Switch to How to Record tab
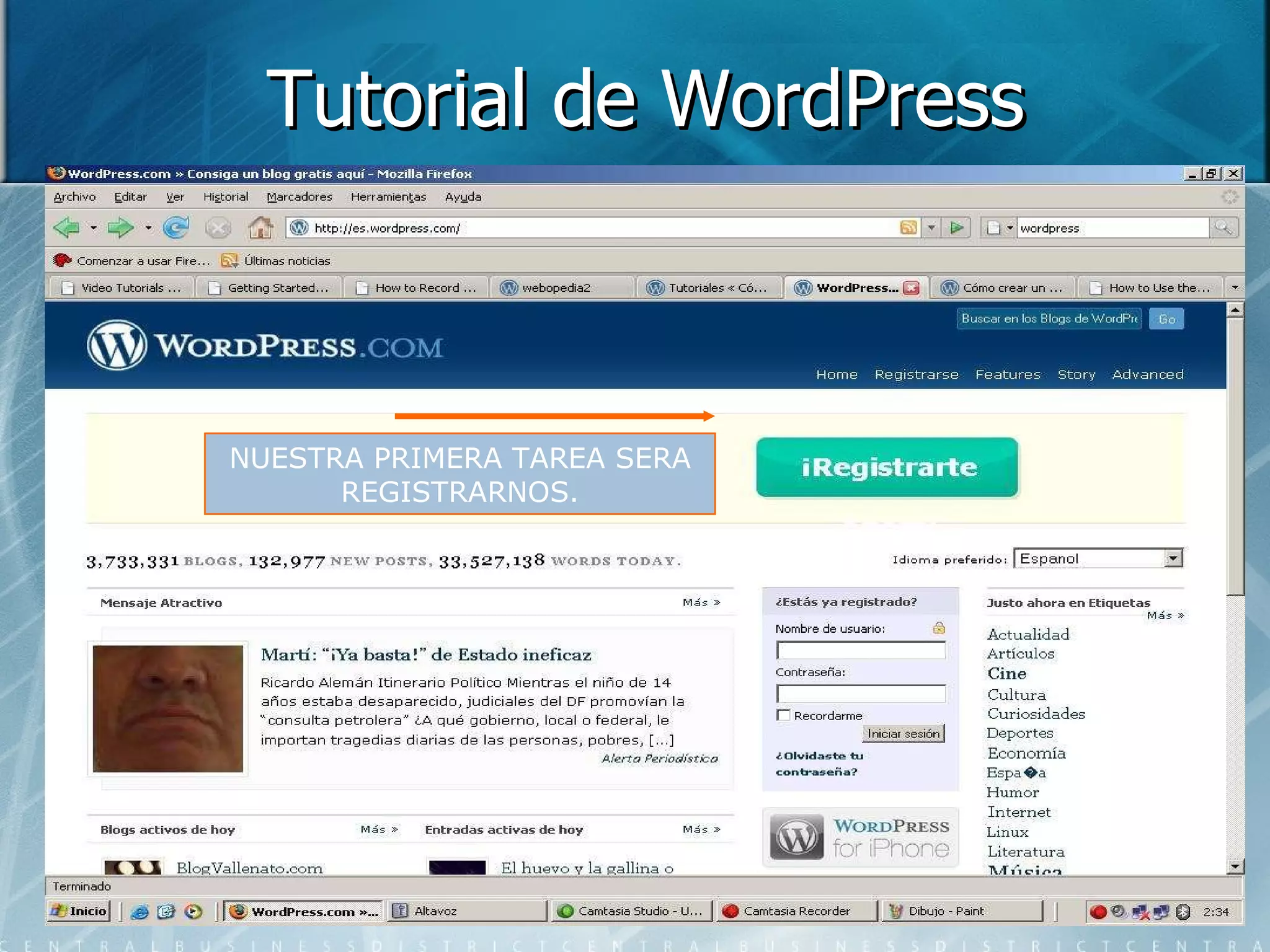The width and height of the screenshot is (1270, 952). (416, 288)
